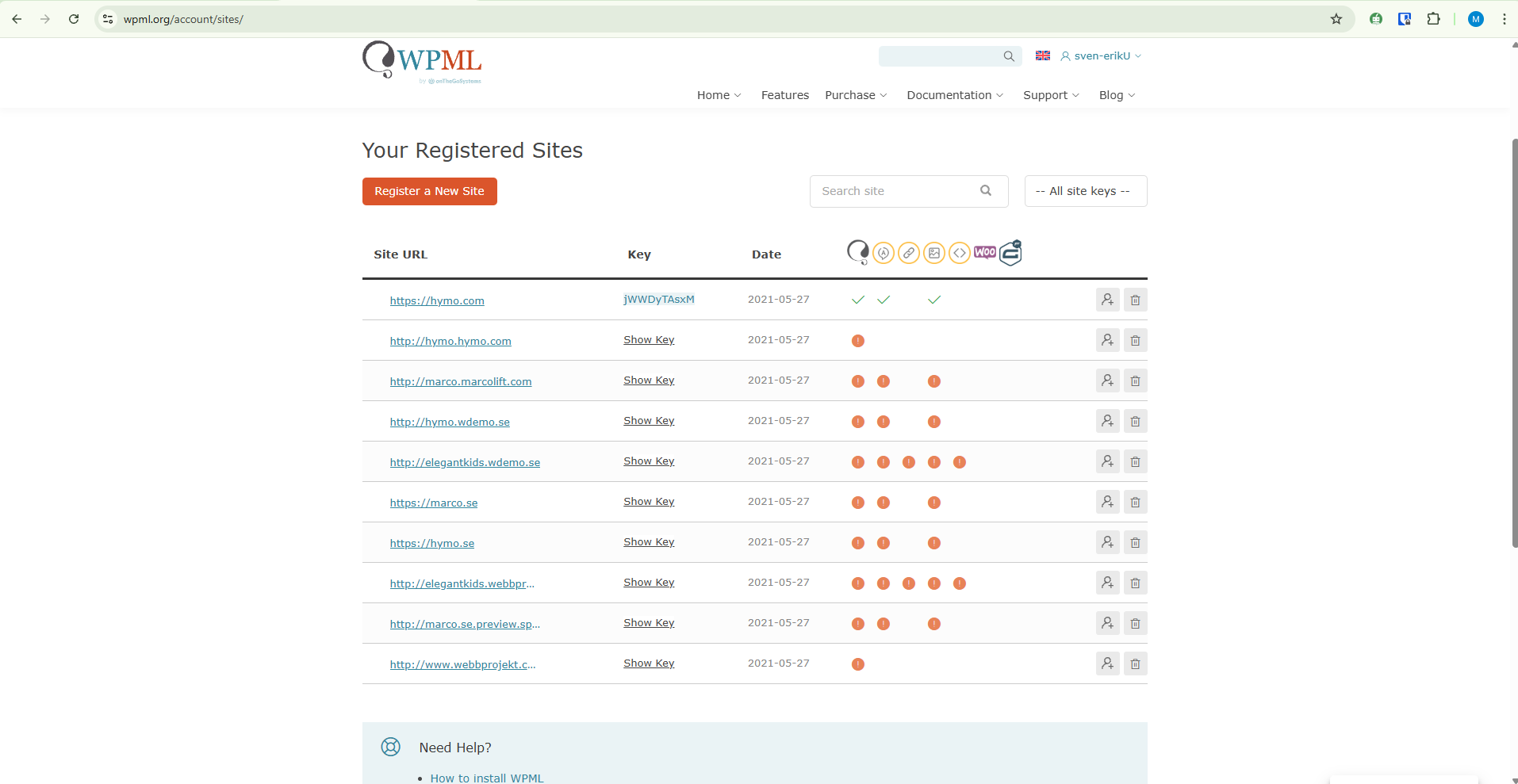Image resolution: width=1518 pixels, height=784 pixels.
Task: Click the Register a New Site button
Action: point(430,191)
